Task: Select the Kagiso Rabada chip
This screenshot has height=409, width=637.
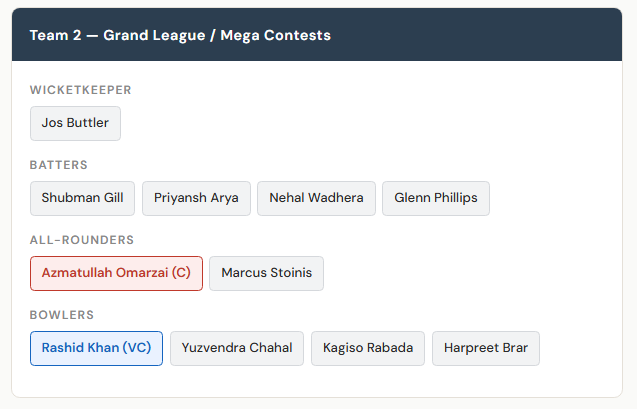Action: [368, 348]
